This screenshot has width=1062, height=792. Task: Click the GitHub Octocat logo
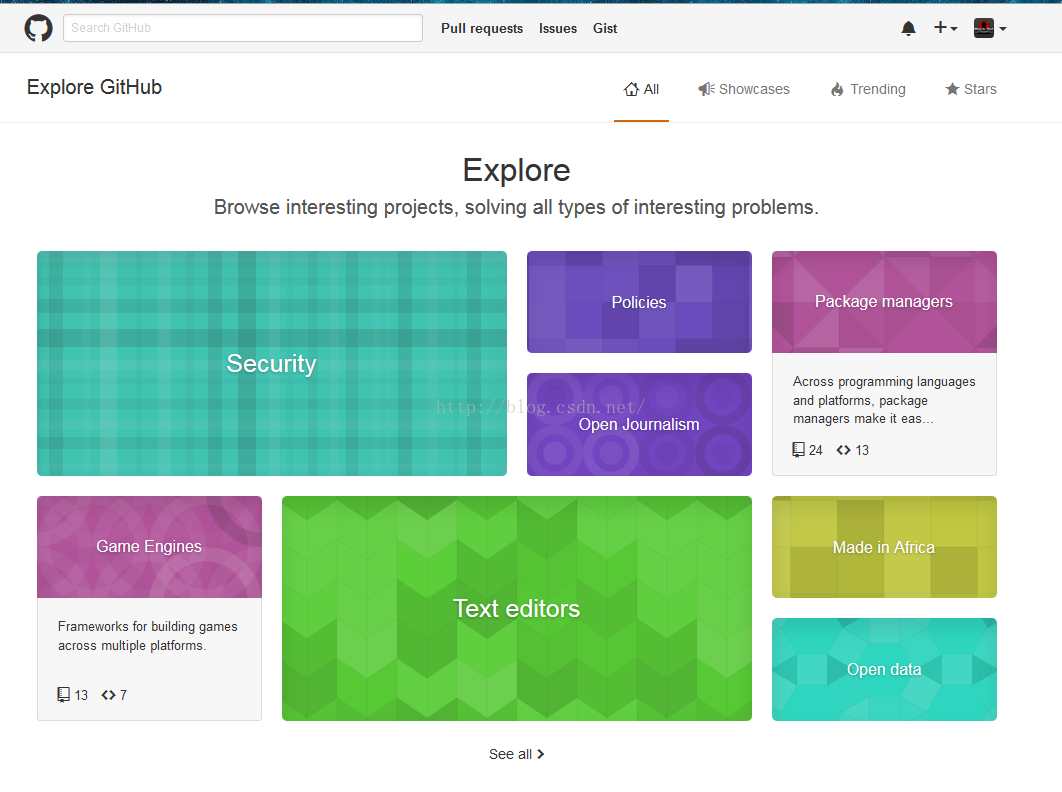[38, 28]
